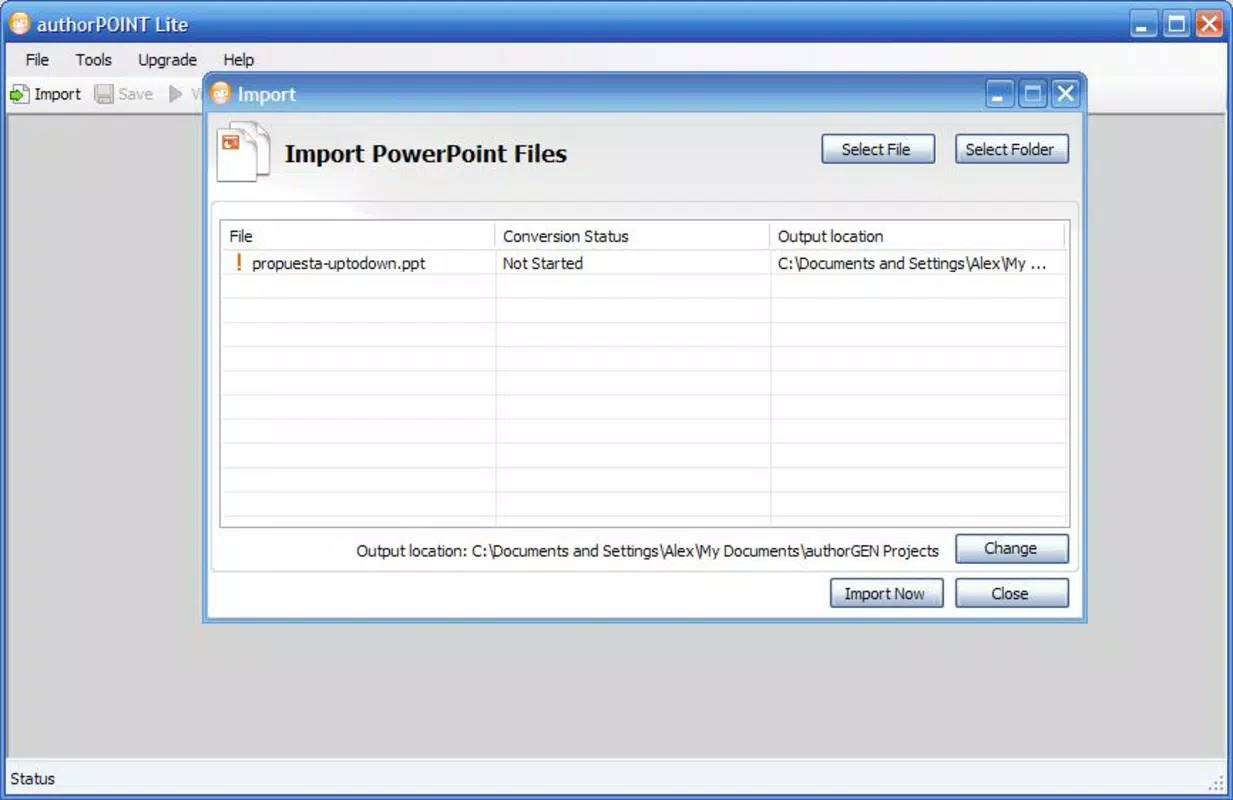Screen dimensions: 1233x800
Task: Close the Import dialog with X
Action: 1066,94
